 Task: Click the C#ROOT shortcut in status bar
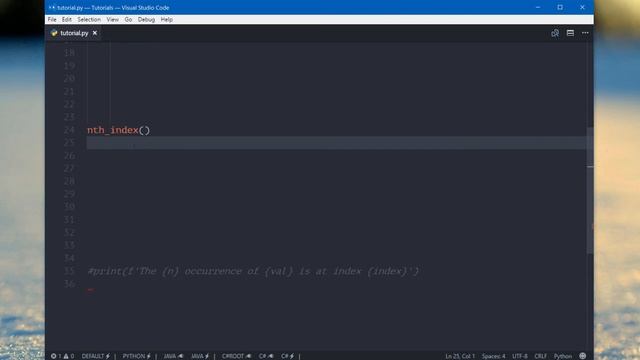coord(236,356)
